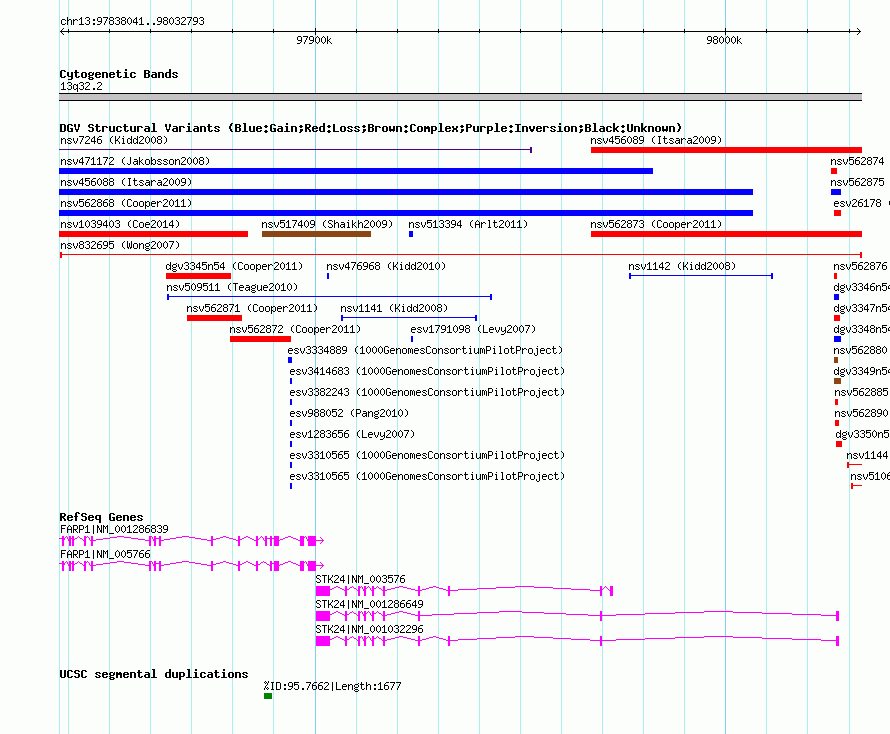Click the ruler's left end arrow

(64, 31)
